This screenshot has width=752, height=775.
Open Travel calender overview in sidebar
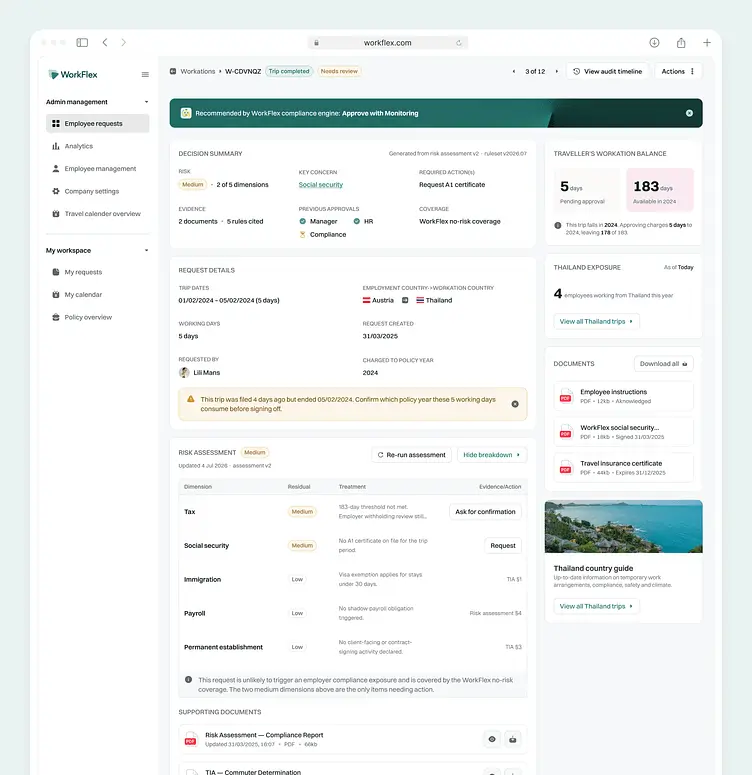pyautogui.click(x=97, y=214)
